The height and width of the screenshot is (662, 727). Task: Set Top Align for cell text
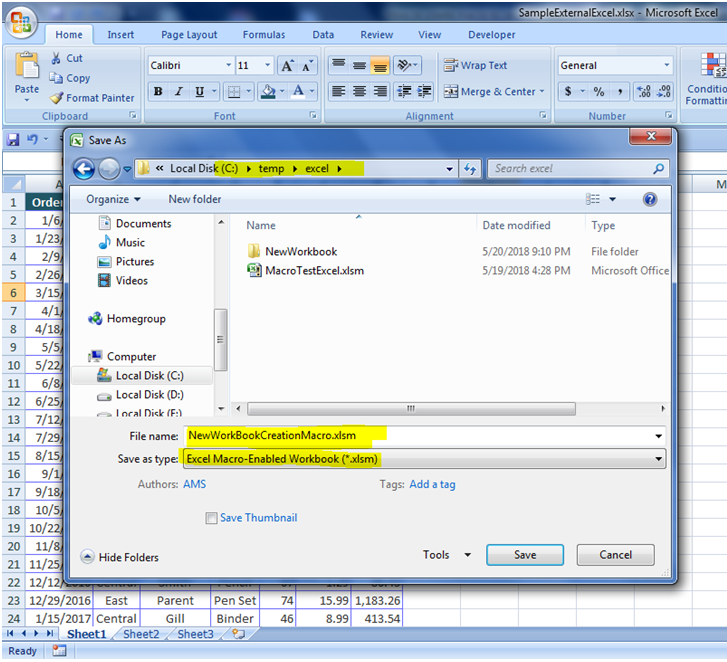338,65
